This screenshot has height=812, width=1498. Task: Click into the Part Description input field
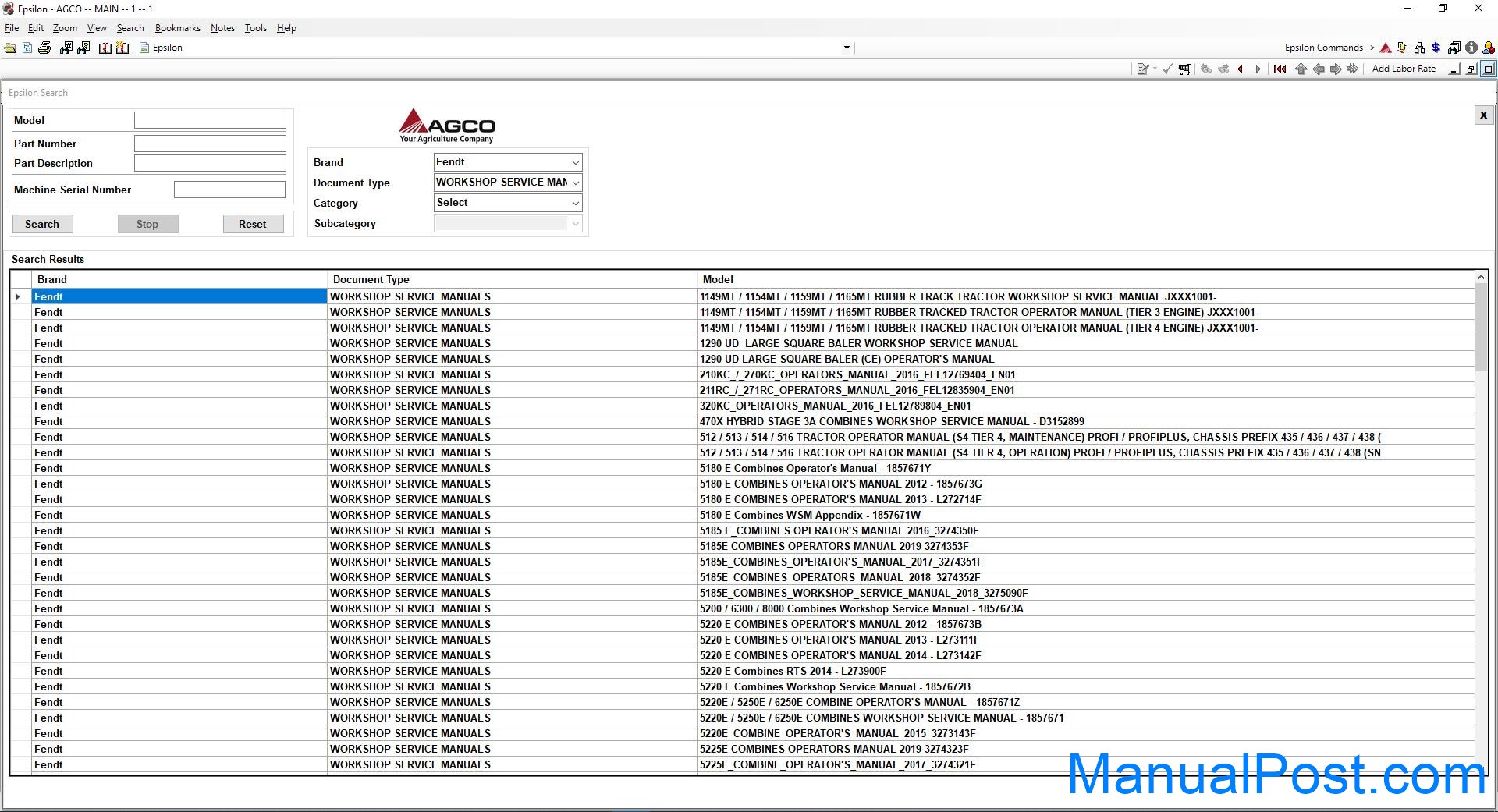point(210,163)
